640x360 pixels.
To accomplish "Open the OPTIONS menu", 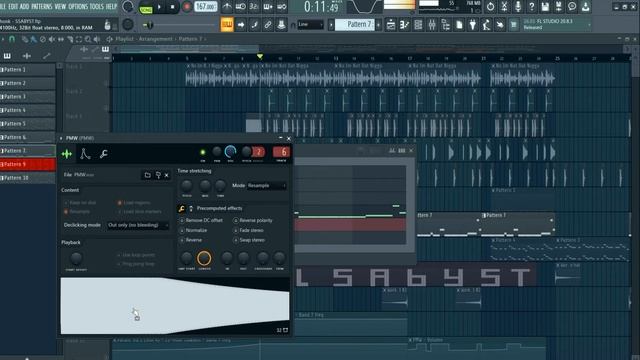I will 78,7.
